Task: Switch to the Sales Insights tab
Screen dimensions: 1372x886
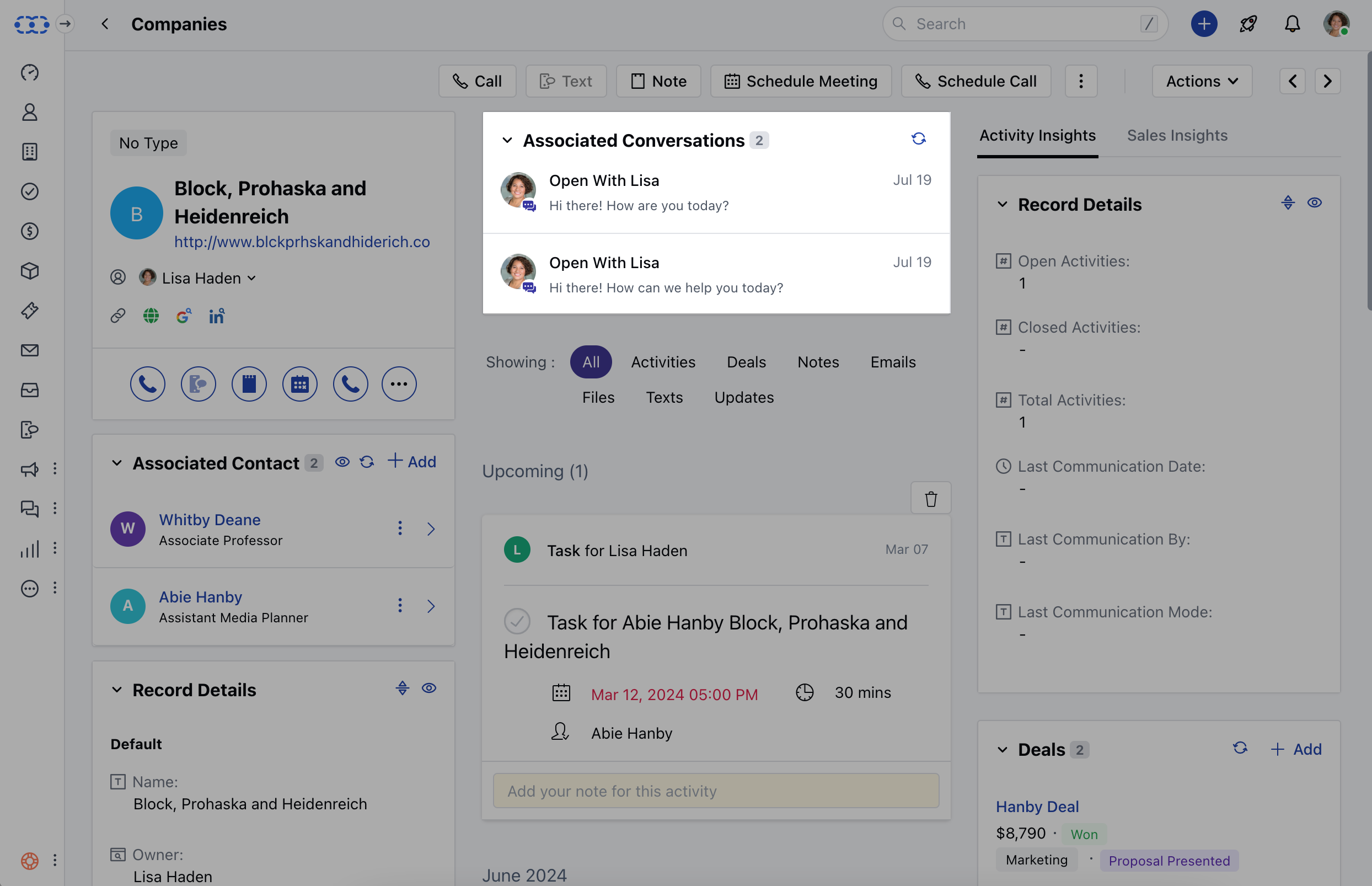Action: tap(1176, 135)
